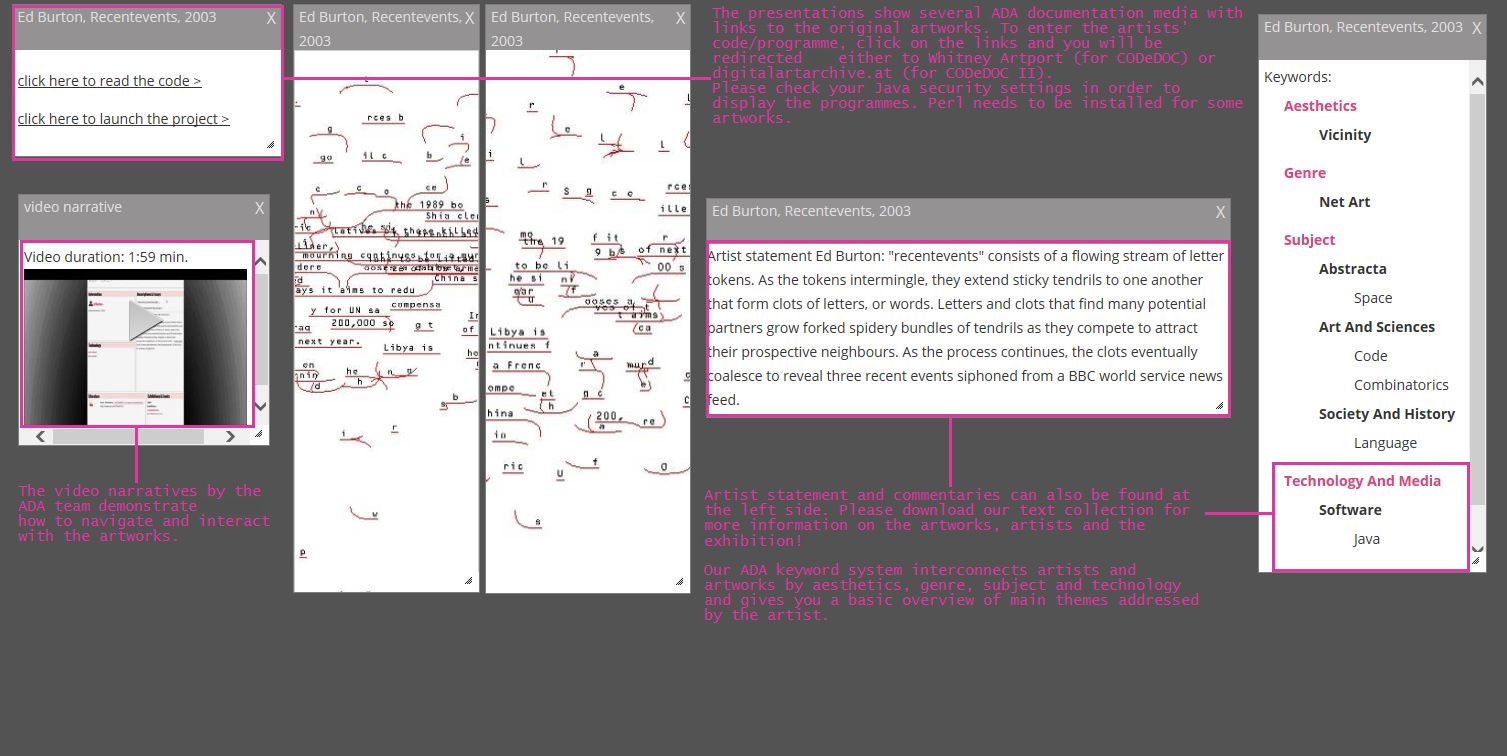Close the panel containing the code links
The width and height of the screenshot is (1507, 756).
pyautogui.click(x=271, y=18)
